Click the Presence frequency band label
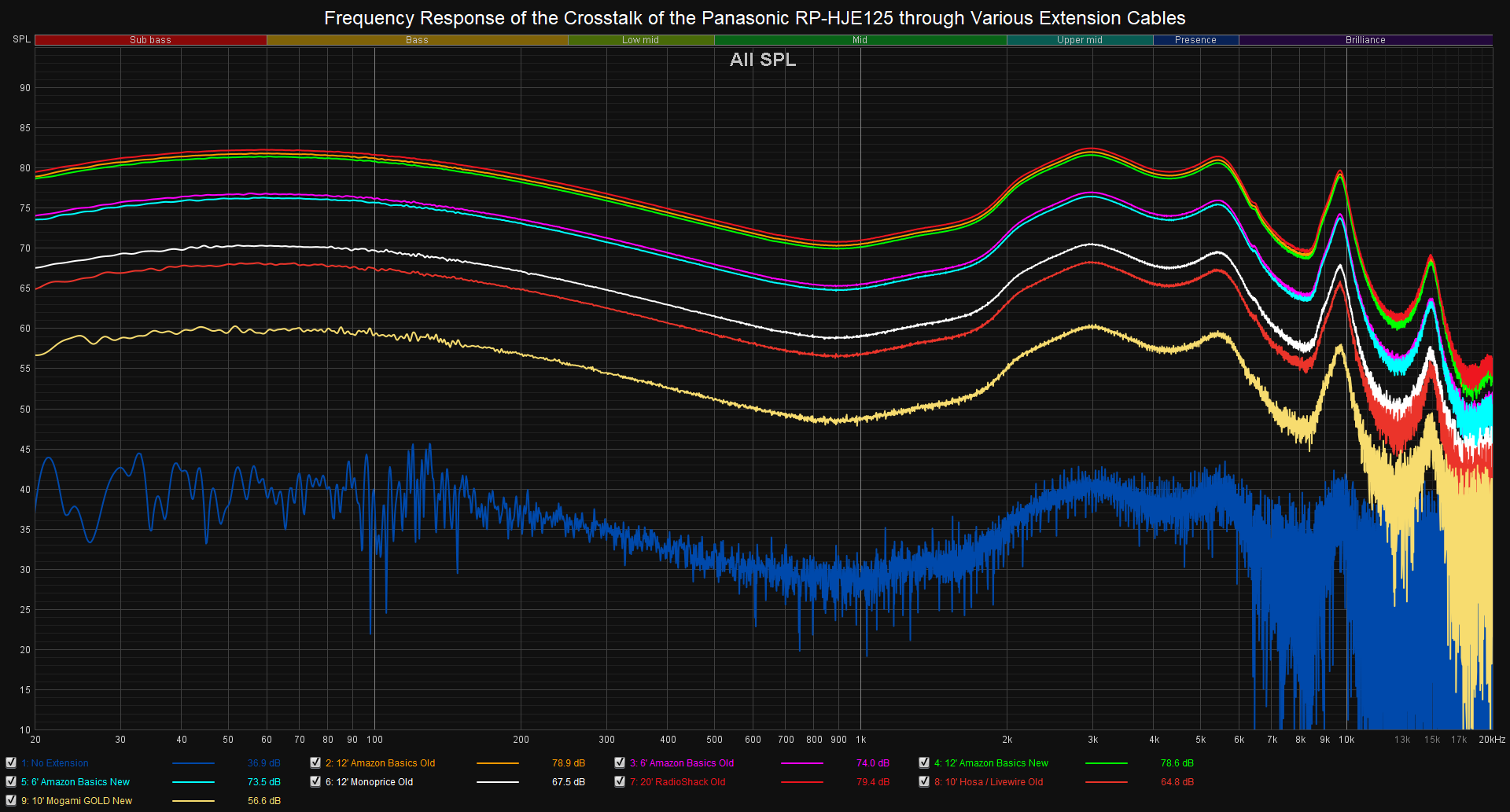Image resolution: width=1510 pixels, height=812 pixels. pos(1195,40)
